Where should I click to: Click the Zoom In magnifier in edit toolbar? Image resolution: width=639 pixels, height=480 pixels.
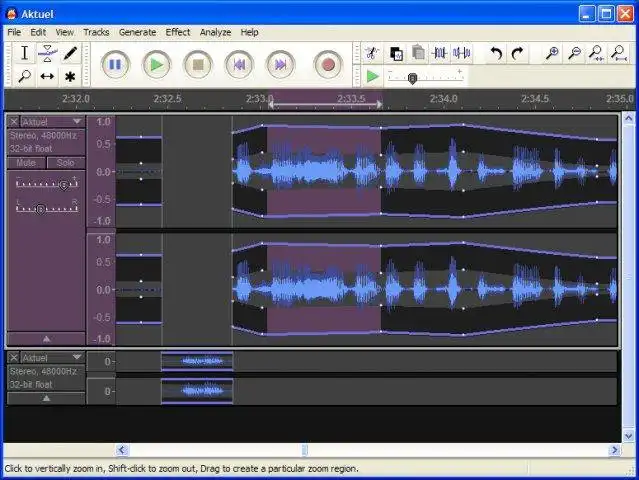[x=552, y=53]
